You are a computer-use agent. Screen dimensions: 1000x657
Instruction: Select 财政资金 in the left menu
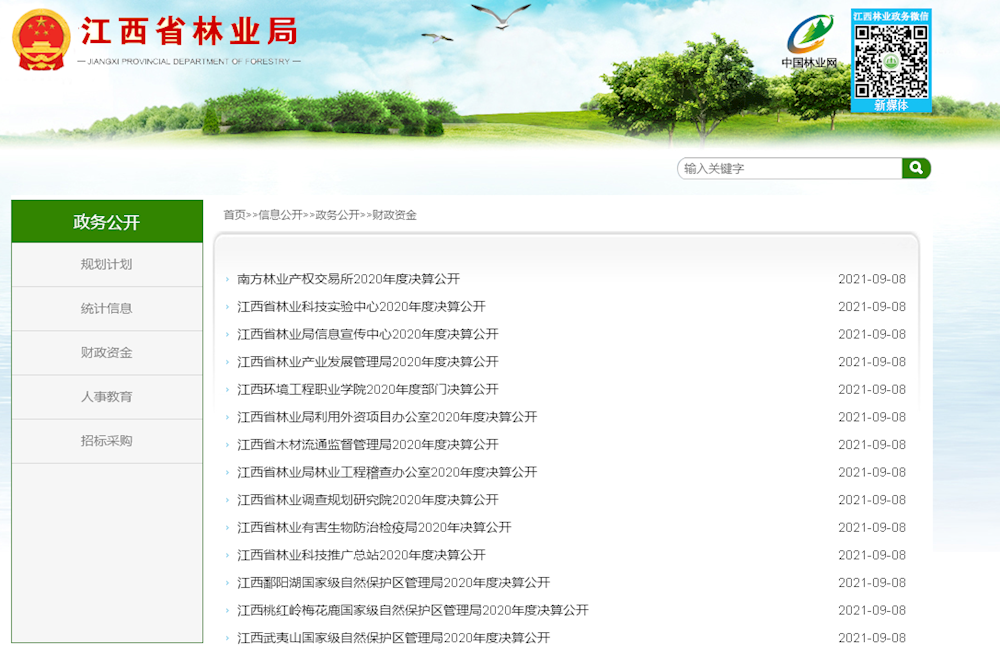107,353
